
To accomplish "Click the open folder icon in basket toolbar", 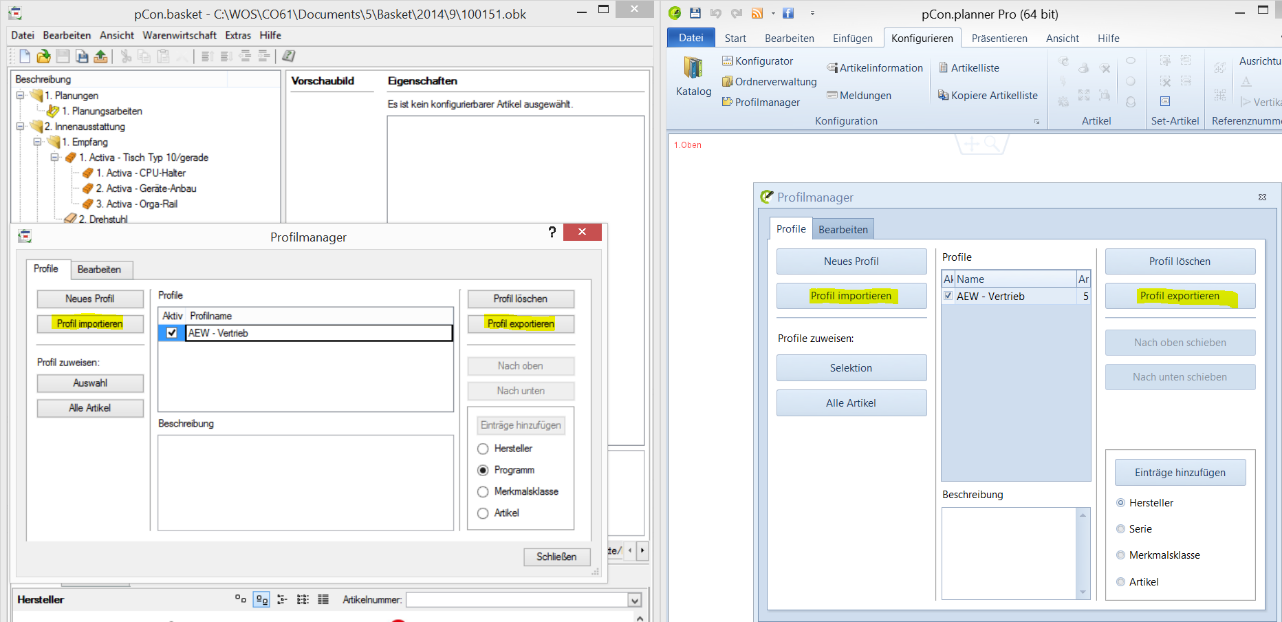I will pos(43,56).
